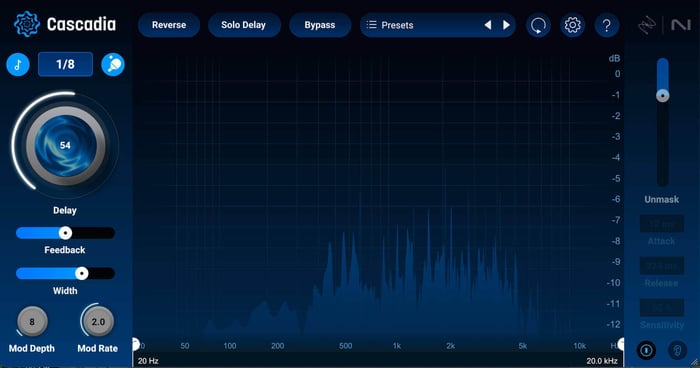Toggle the Unmask power button icon
The width and height of the screenshot is (700, 368).
[x=646, y=350]
